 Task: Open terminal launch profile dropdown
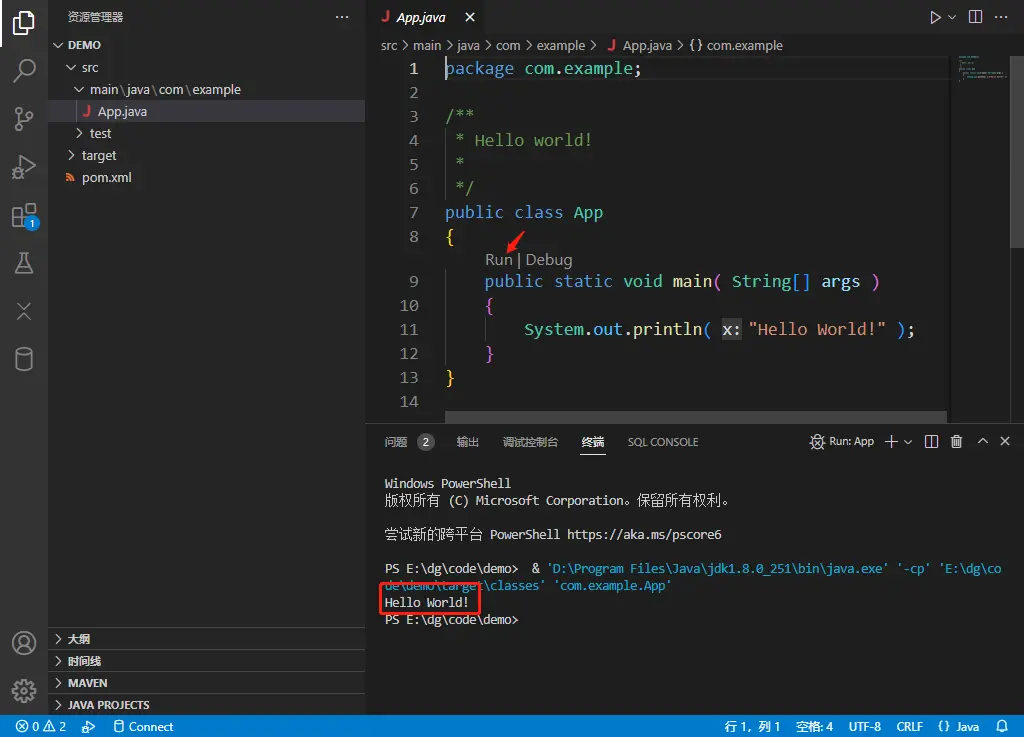pos(908,442)
